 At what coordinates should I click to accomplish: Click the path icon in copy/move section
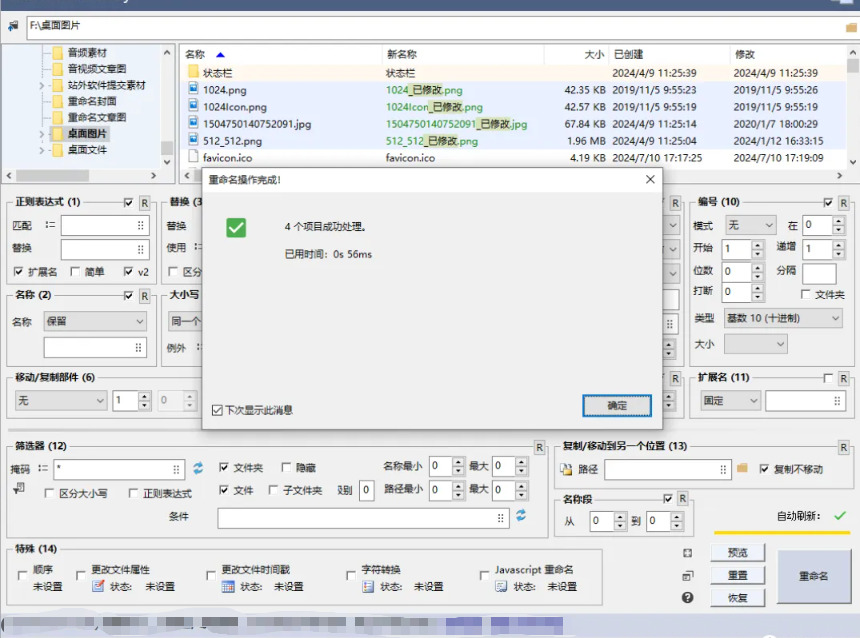(566, 469)
